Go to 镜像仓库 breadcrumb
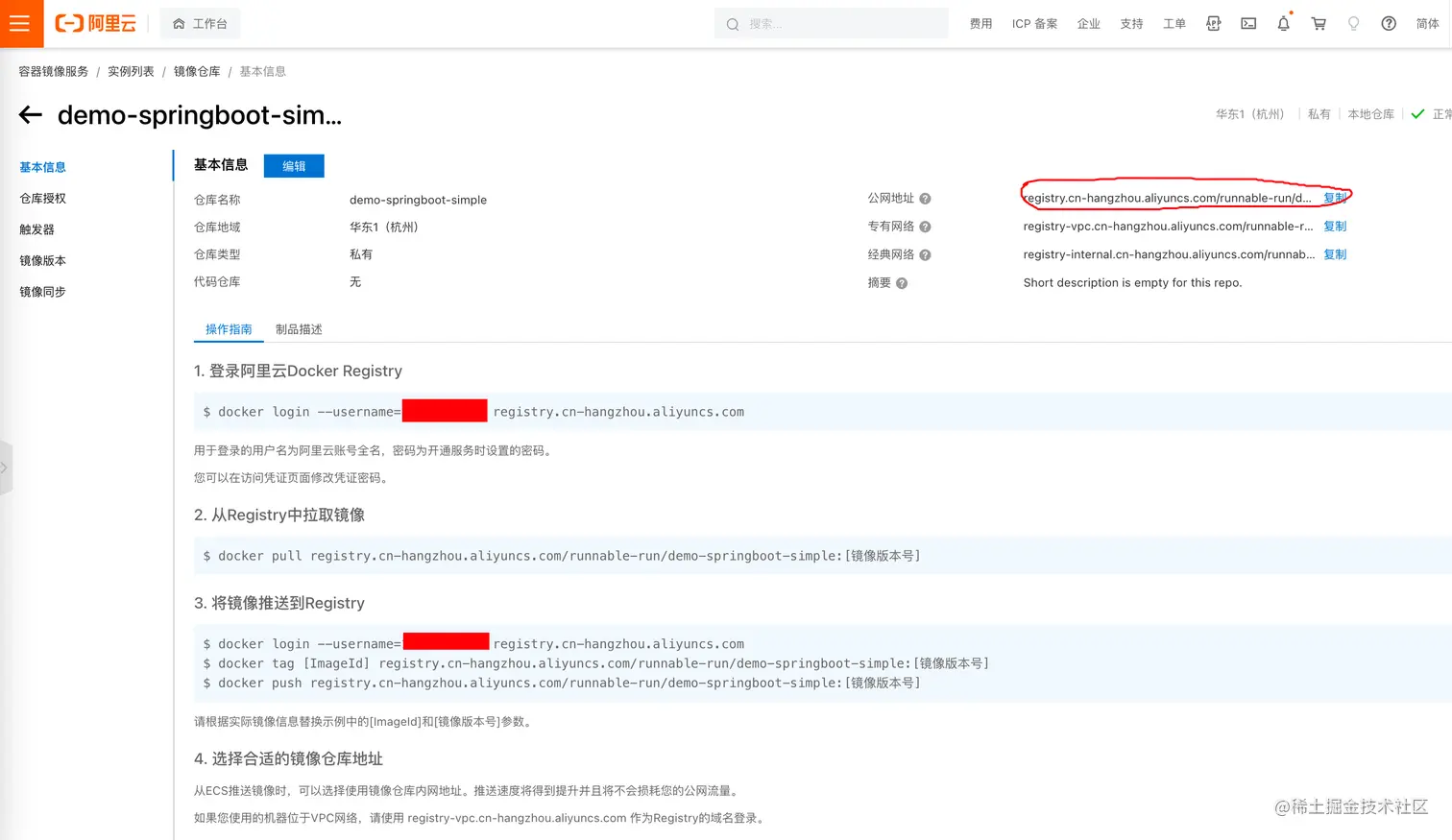Screen dimensions: 1452x840 197,71
